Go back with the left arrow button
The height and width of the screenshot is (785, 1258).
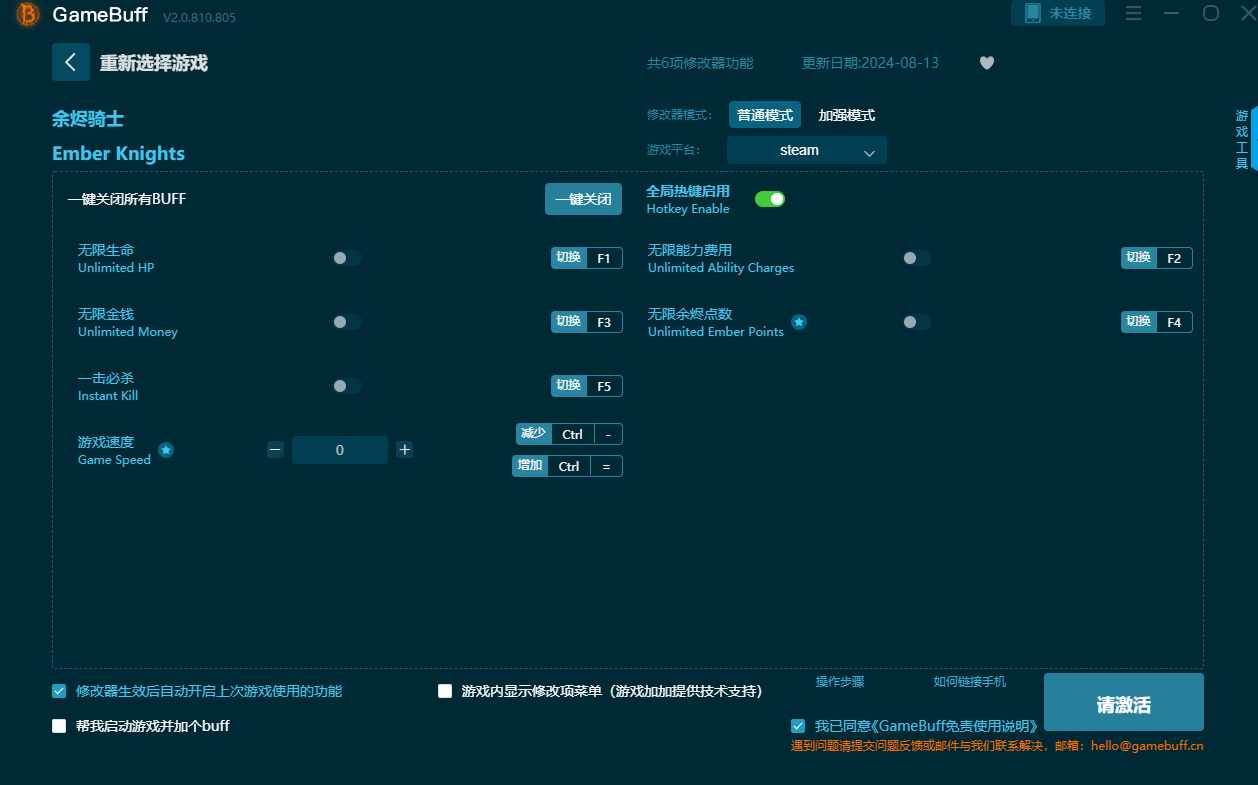pyautogui.click(x=71, y=62)
